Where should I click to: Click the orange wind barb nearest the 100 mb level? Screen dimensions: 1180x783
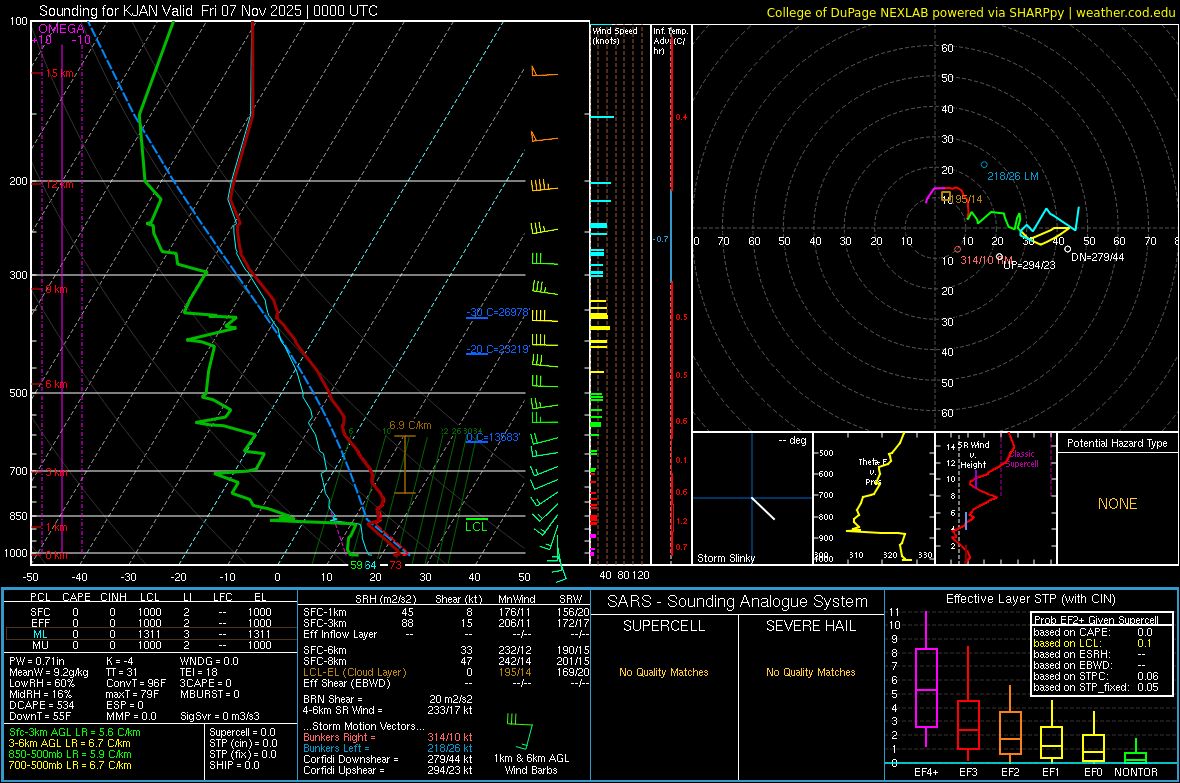[x=544, y=72]
